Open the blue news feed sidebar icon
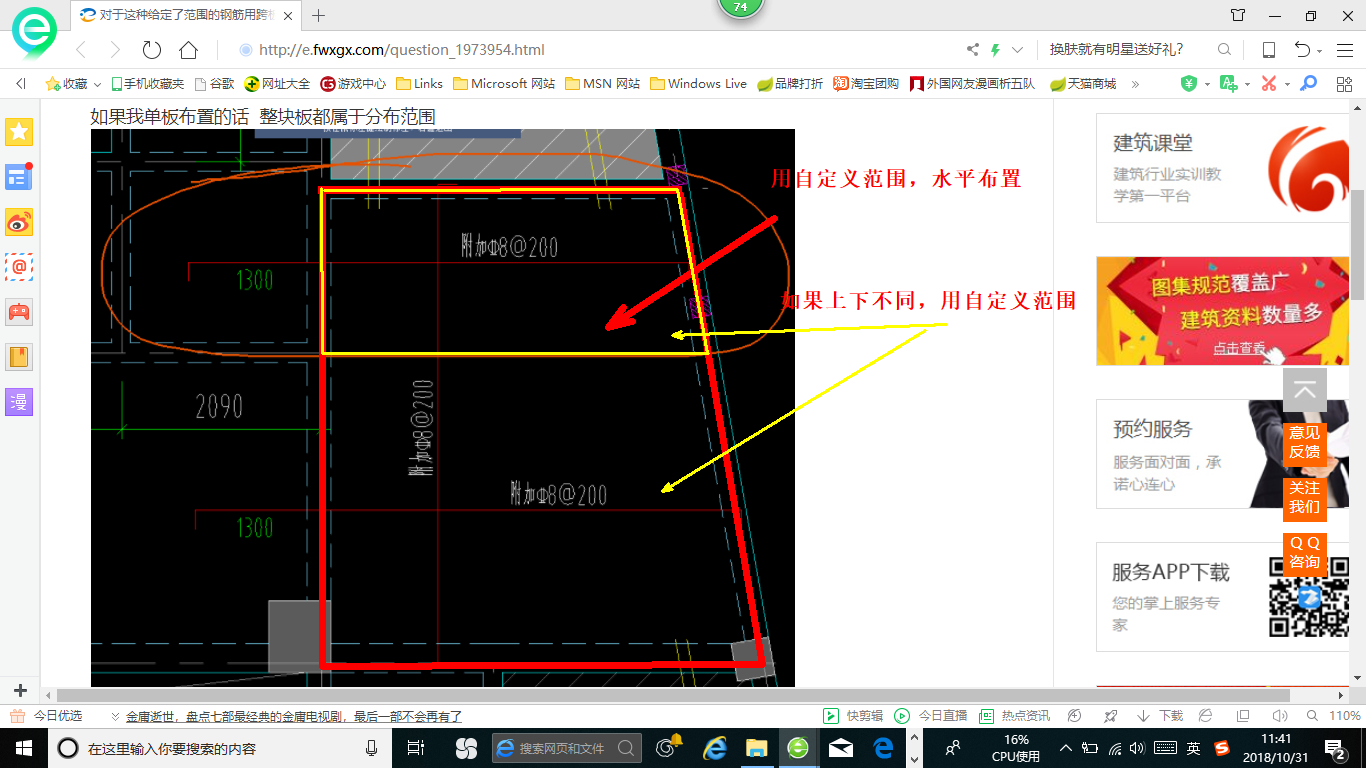 pyautogui.click(x=20, y=177)
